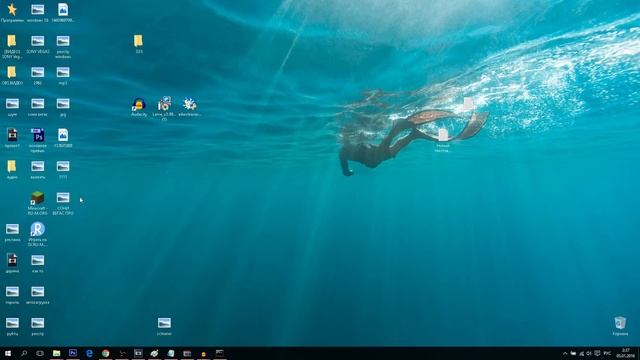Open File Explorer from the taskbar

pos(56,353)
